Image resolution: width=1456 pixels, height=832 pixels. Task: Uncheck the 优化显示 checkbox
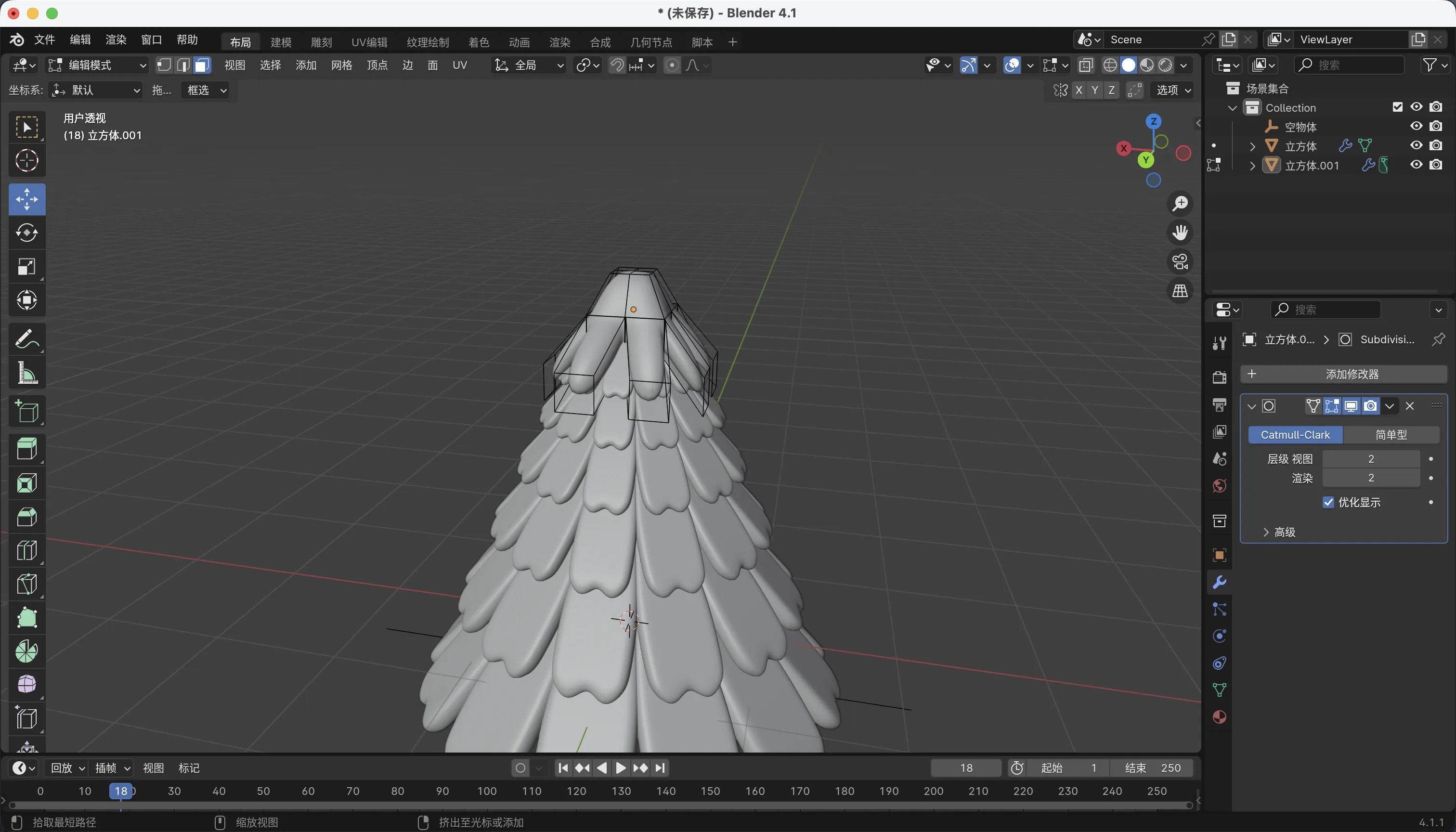(x=1328, y=502)
